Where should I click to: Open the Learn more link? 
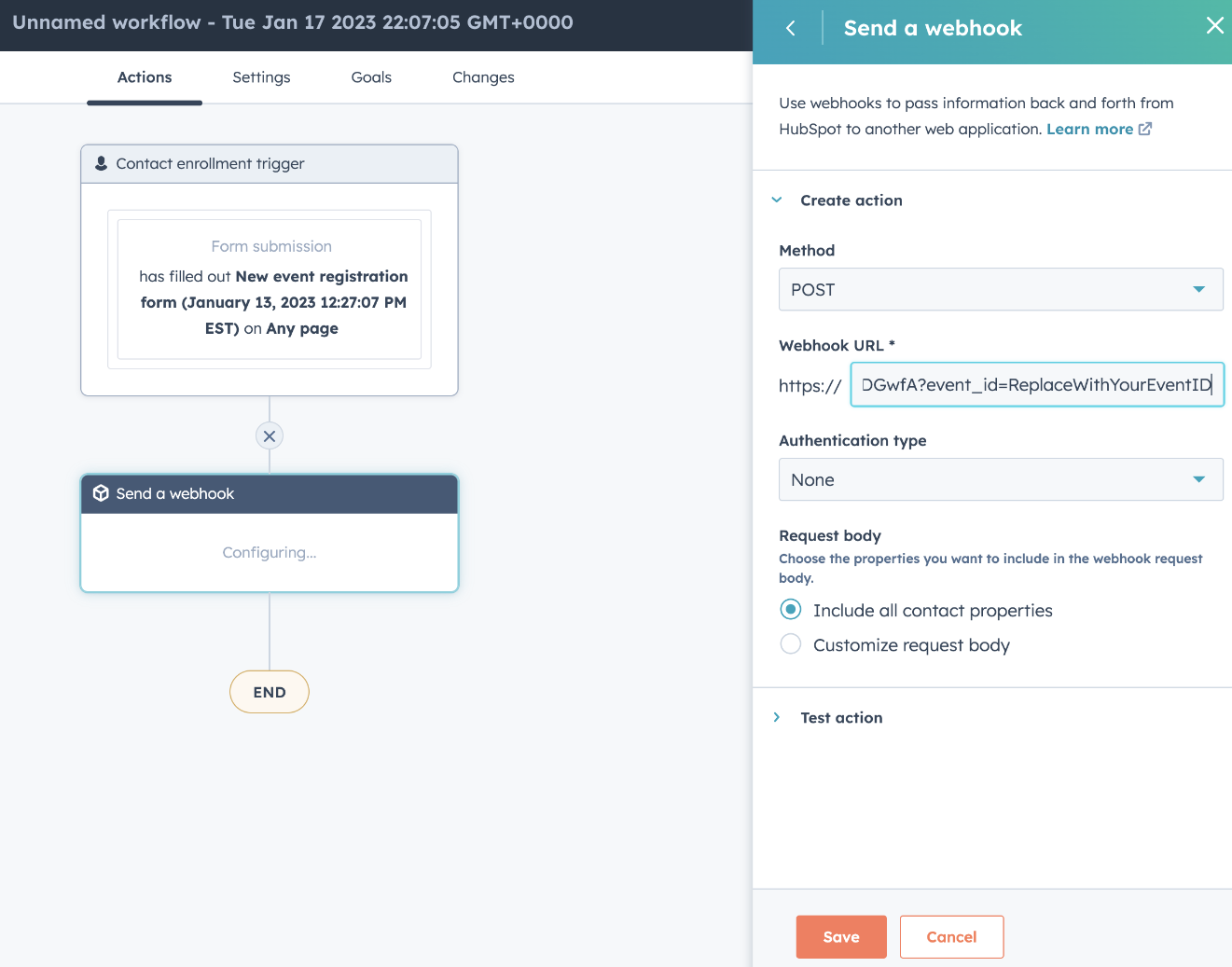[1089, 129]
